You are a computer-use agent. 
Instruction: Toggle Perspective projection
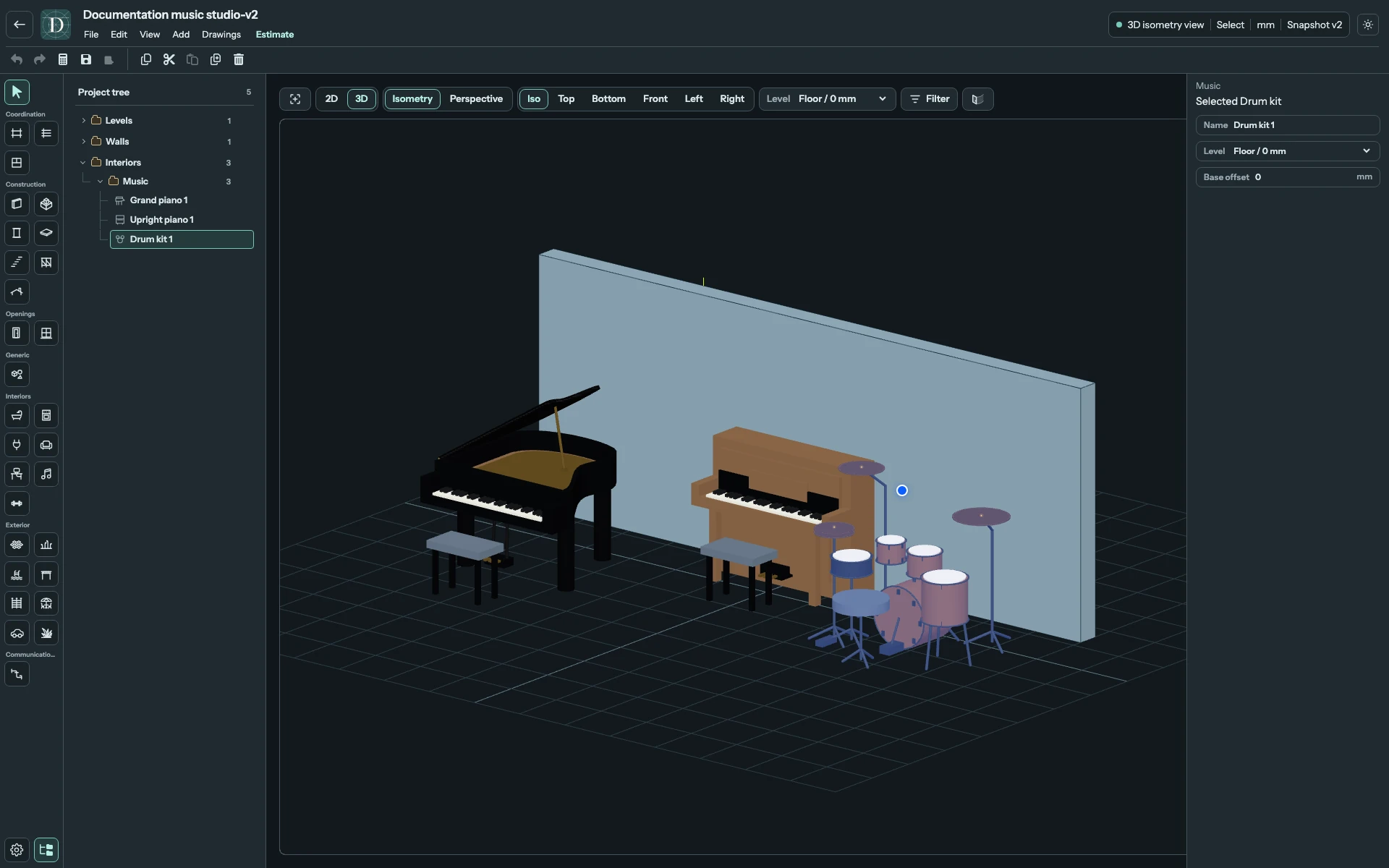coord(476,99)
